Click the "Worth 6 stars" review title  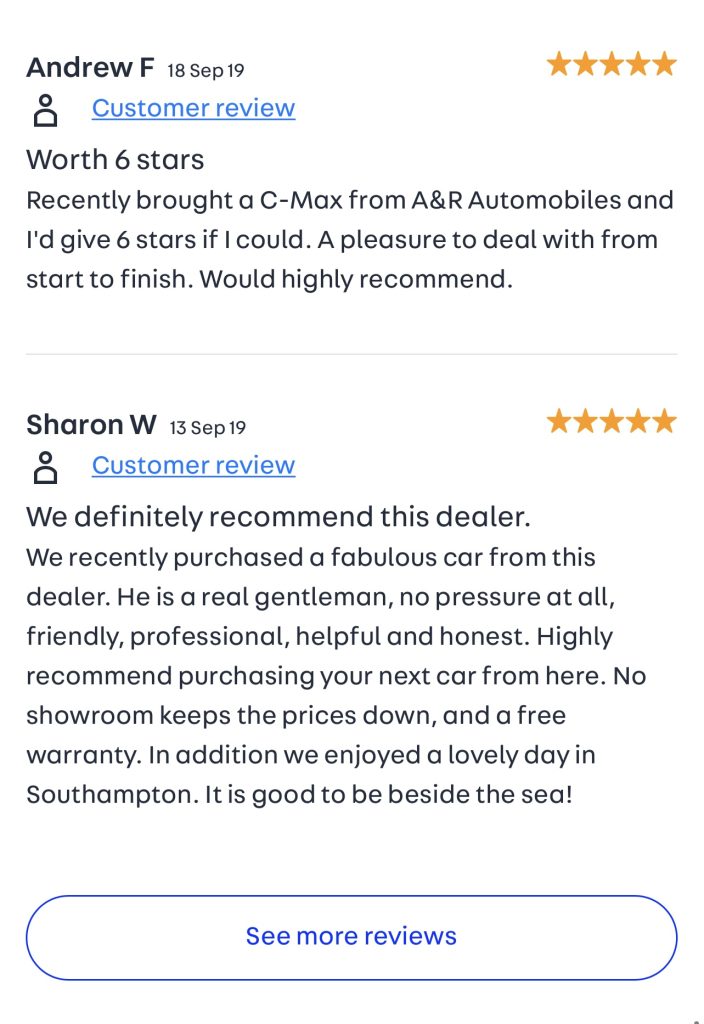[115, 160]
